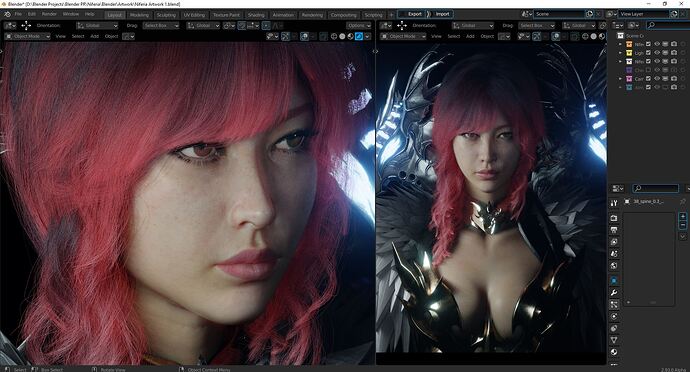Add a workspace with the plus tab
The height and width of the screenshot is (372, 690).
[x=391, y=15]
